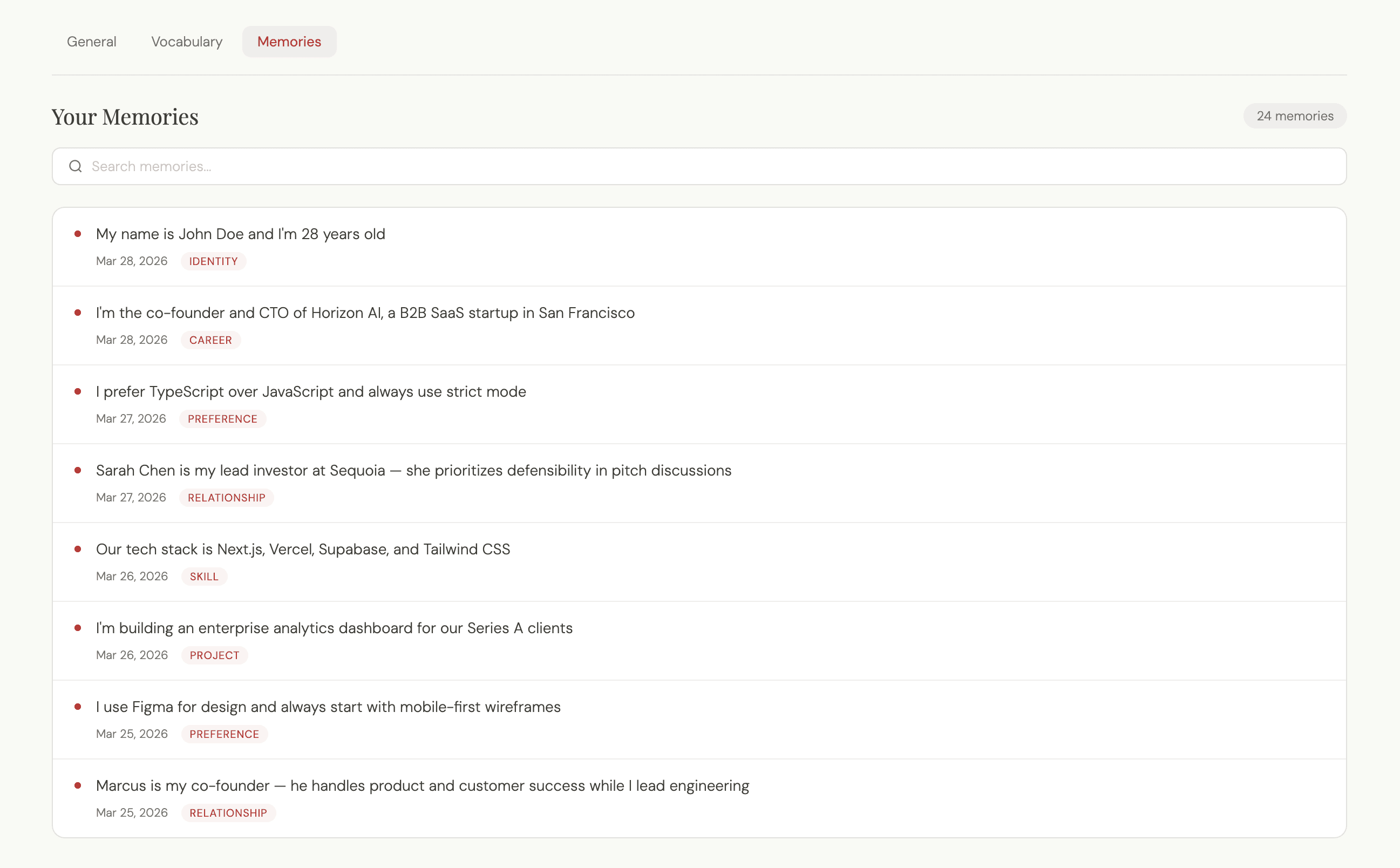Open the Marcus co-founder memory

(x=422, y=785)
